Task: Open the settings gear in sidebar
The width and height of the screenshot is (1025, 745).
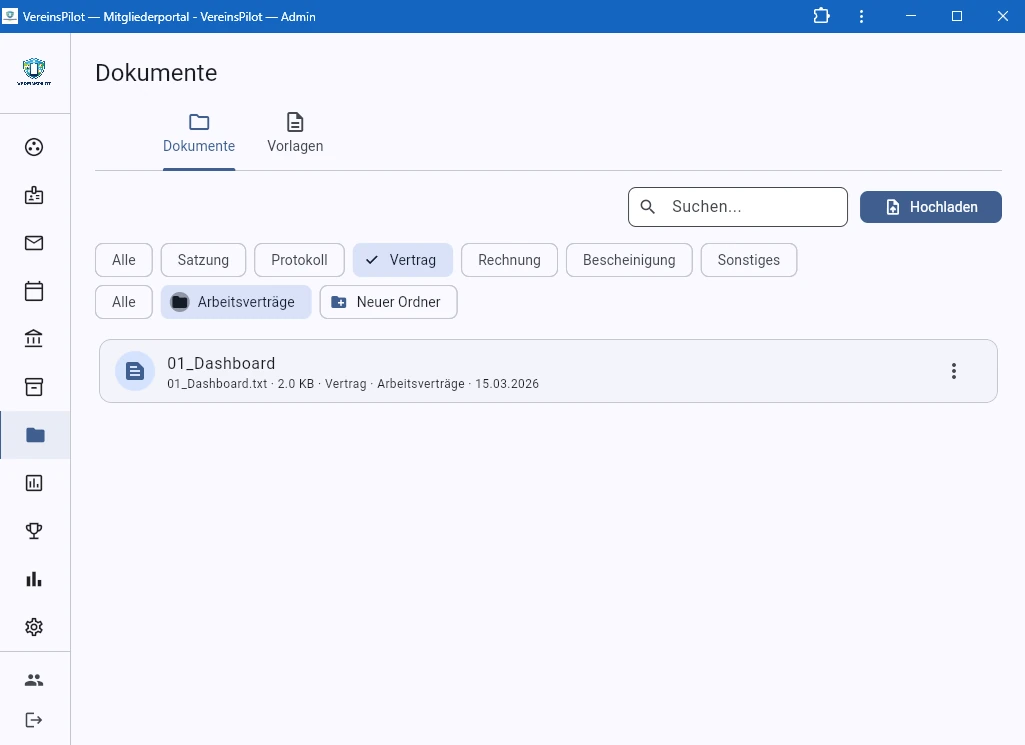Action: [x=34, y=627]
